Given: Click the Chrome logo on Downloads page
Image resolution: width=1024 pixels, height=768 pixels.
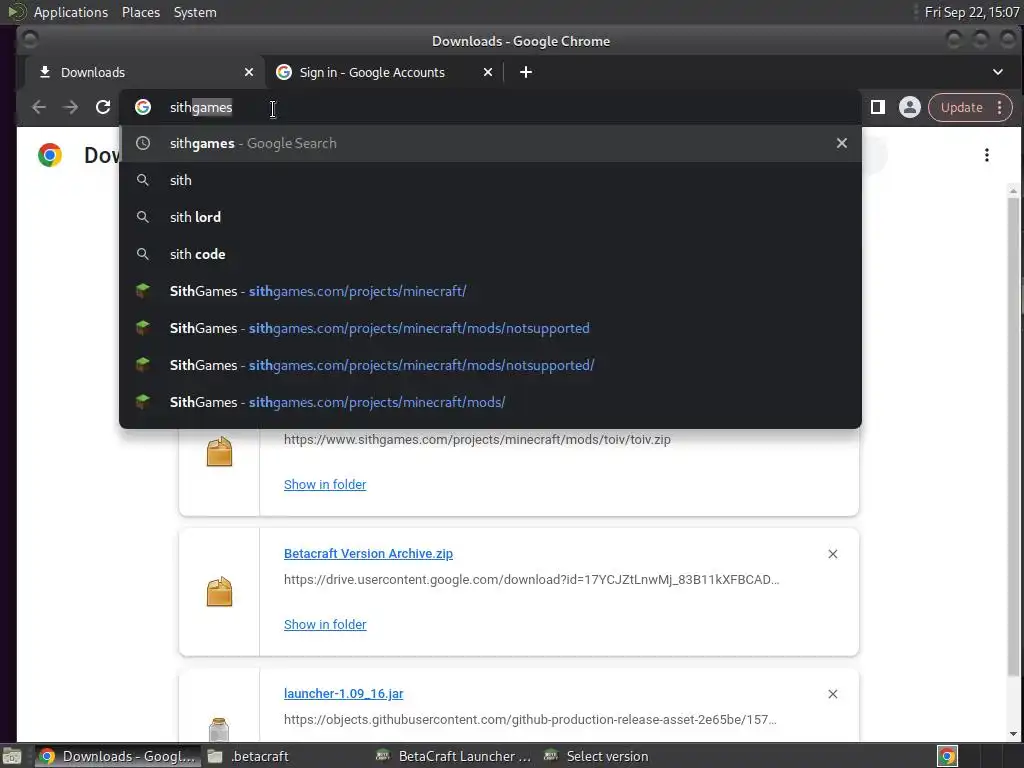Looking at the screenshot, I should click(x=50, y=155).
